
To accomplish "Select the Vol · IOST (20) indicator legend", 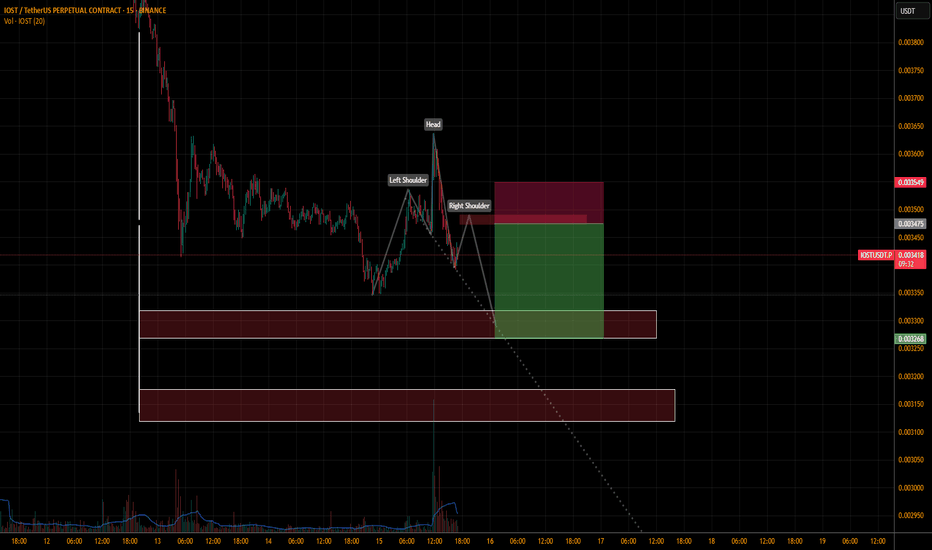I will click(x=24, y=21).
